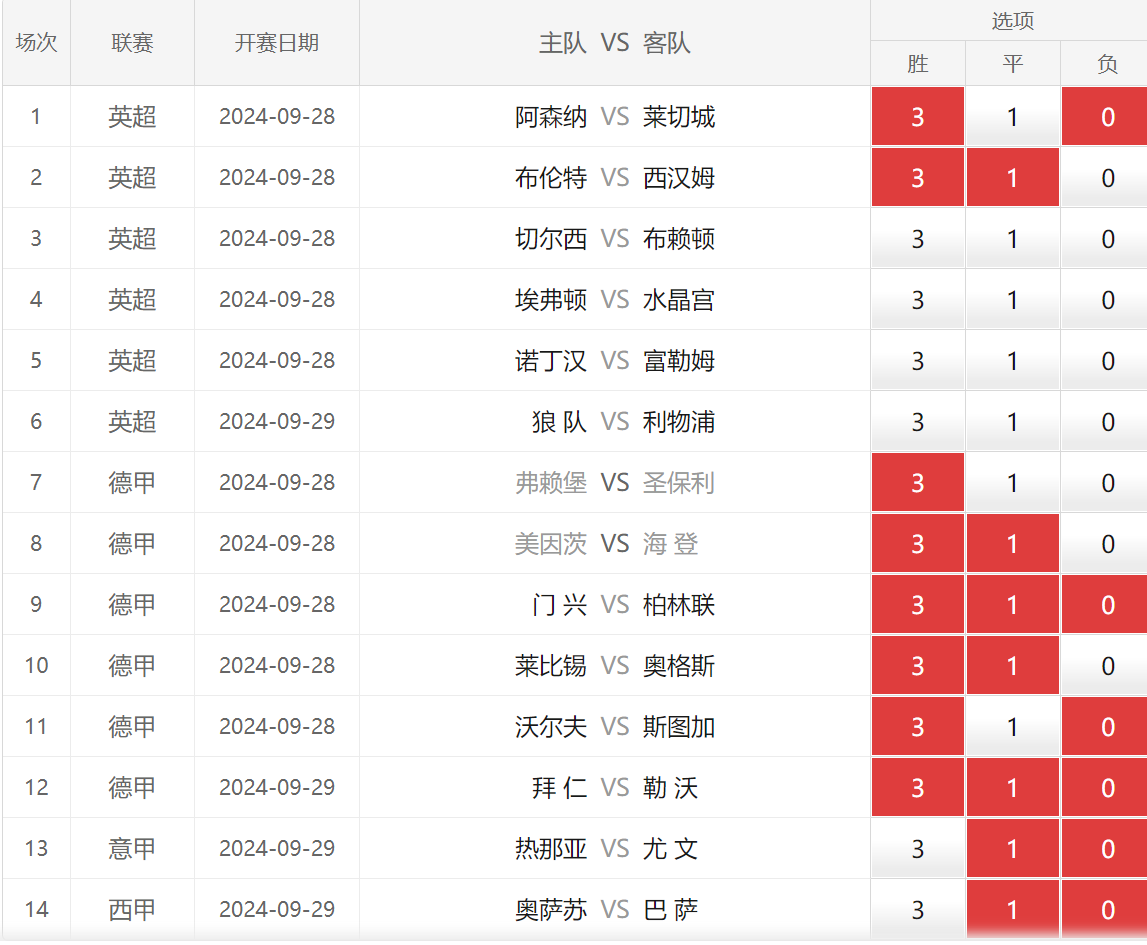Select loss option 0 for 弗赖堡 VS 圣保利
This screenshot has height=945, width=1147.
(1106, 483)
